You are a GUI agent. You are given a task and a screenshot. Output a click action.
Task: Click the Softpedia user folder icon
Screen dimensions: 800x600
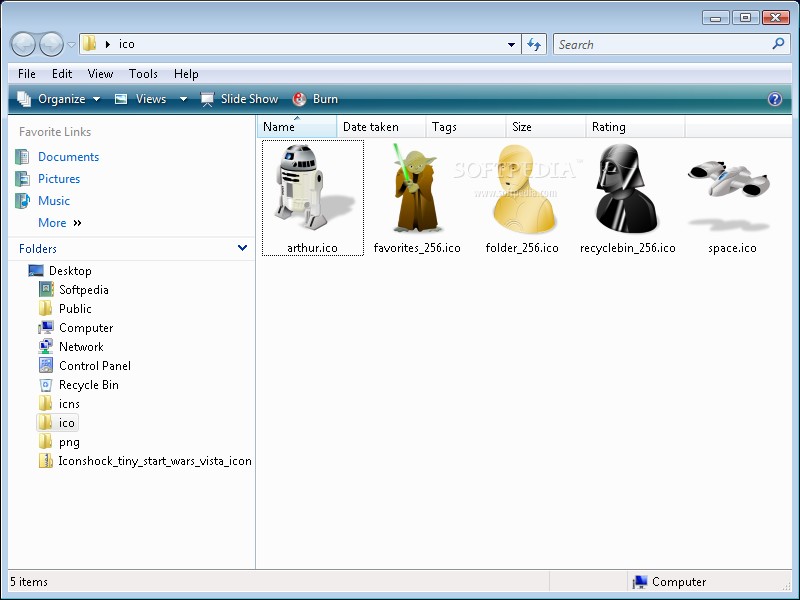point(45,289)
